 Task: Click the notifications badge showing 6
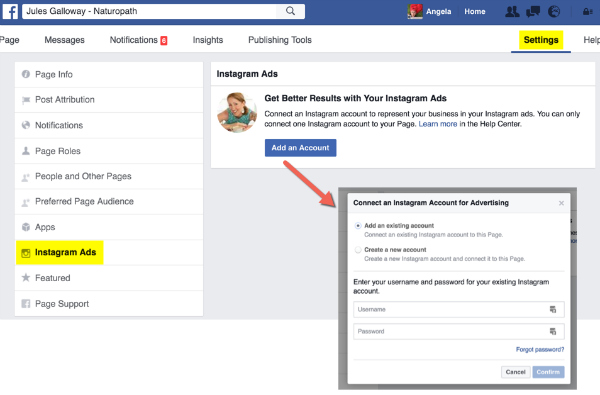[x=164, y=41]
